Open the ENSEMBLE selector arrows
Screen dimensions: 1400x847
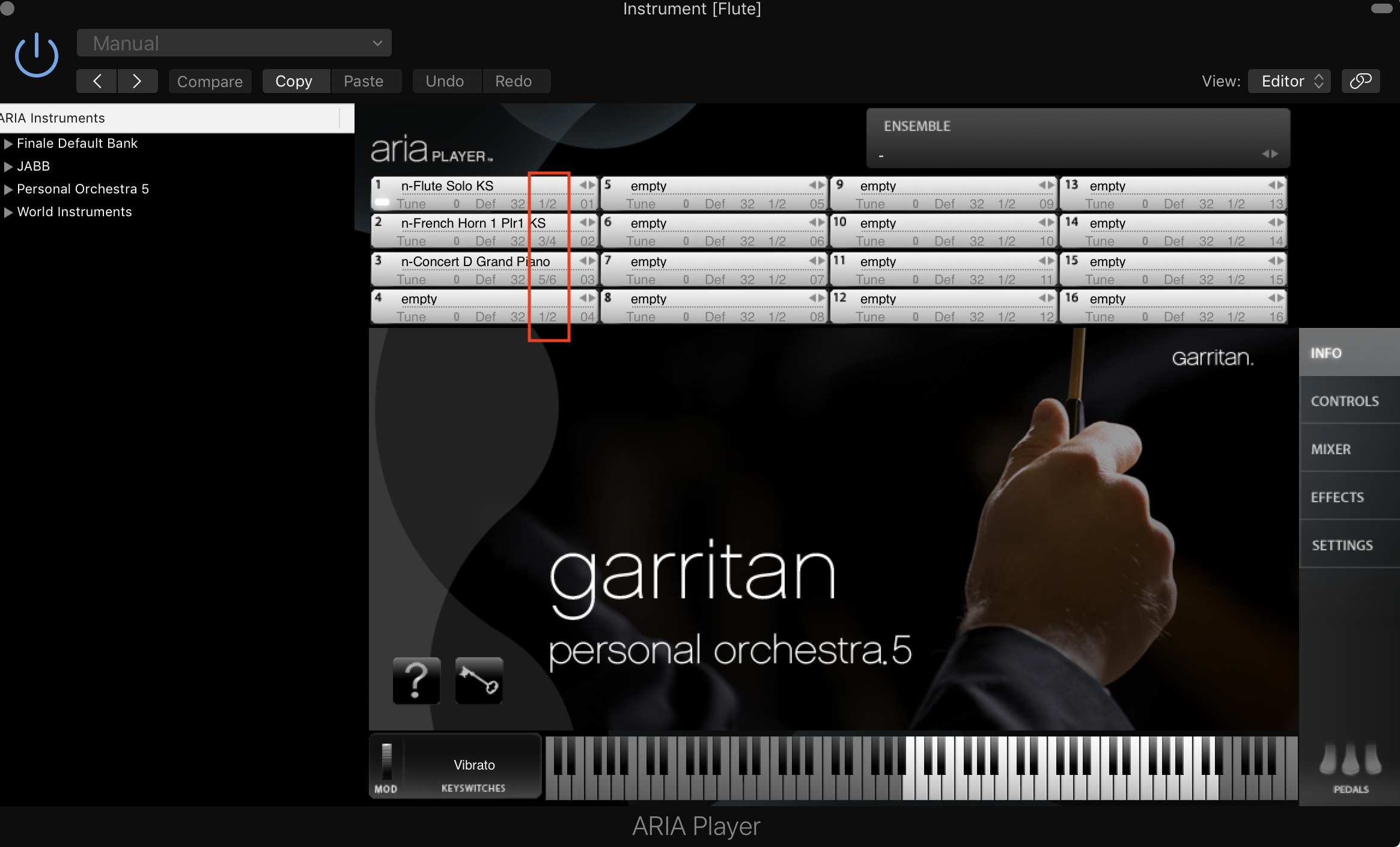1270,154
